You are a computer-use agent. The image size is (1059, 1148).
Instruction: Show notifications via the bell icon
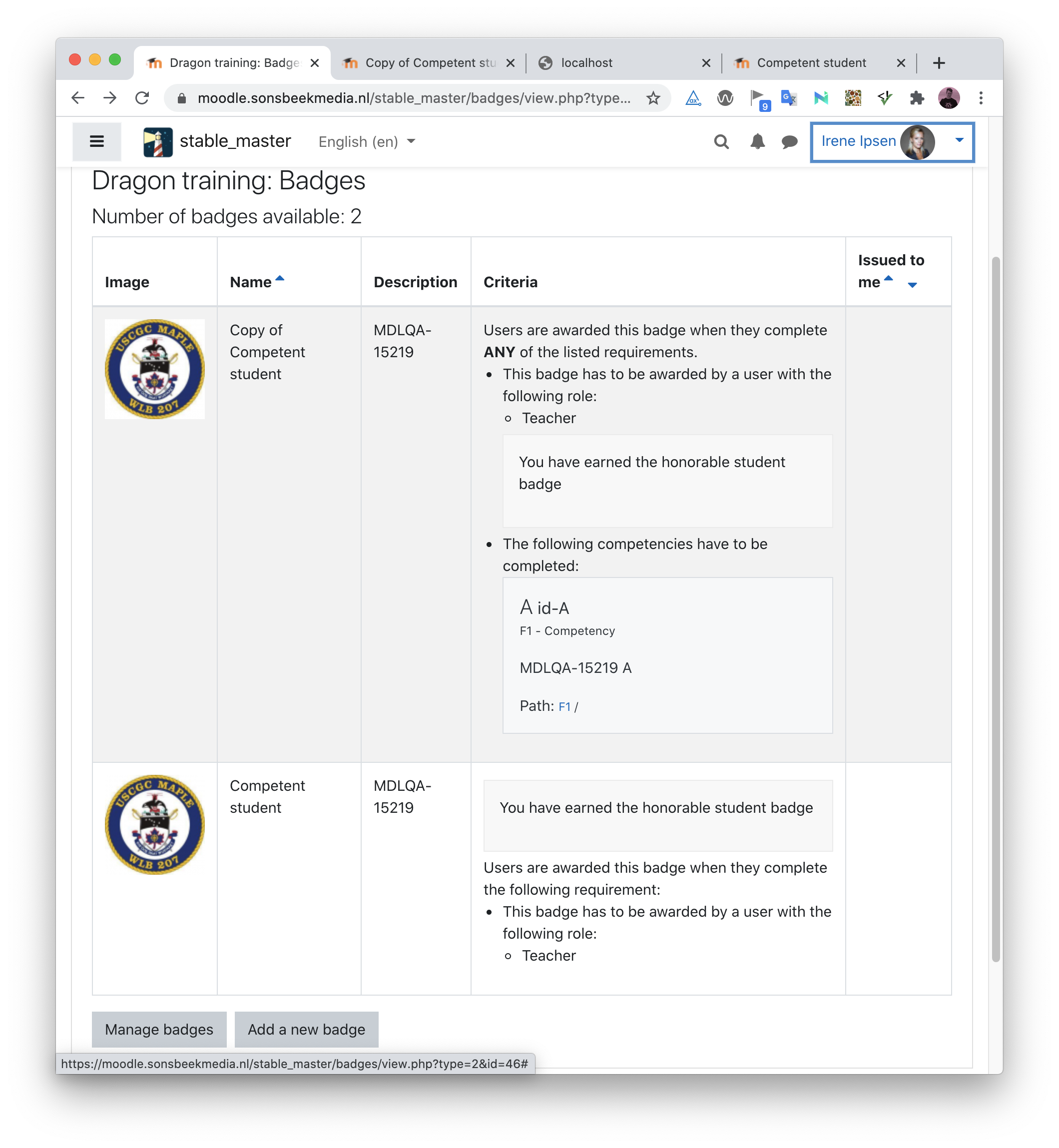757,141
